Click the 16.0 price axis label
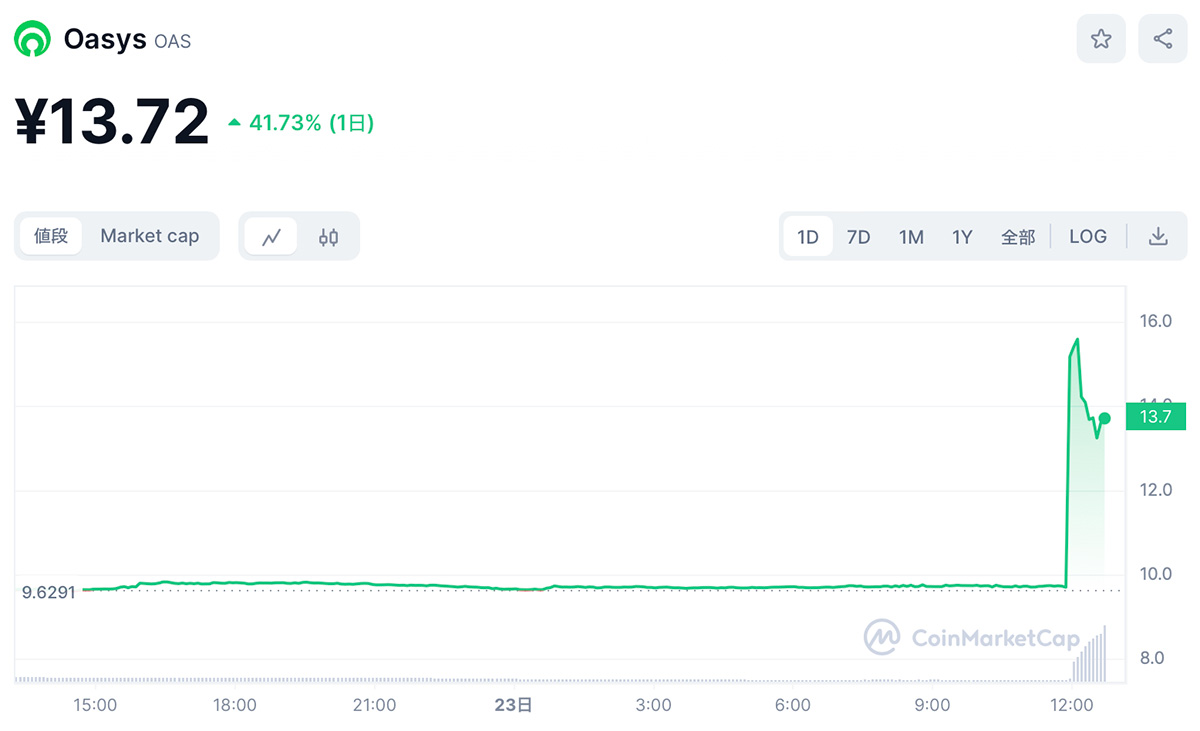The width and height of the screenshot is (1200, 731). [1155, 321]
